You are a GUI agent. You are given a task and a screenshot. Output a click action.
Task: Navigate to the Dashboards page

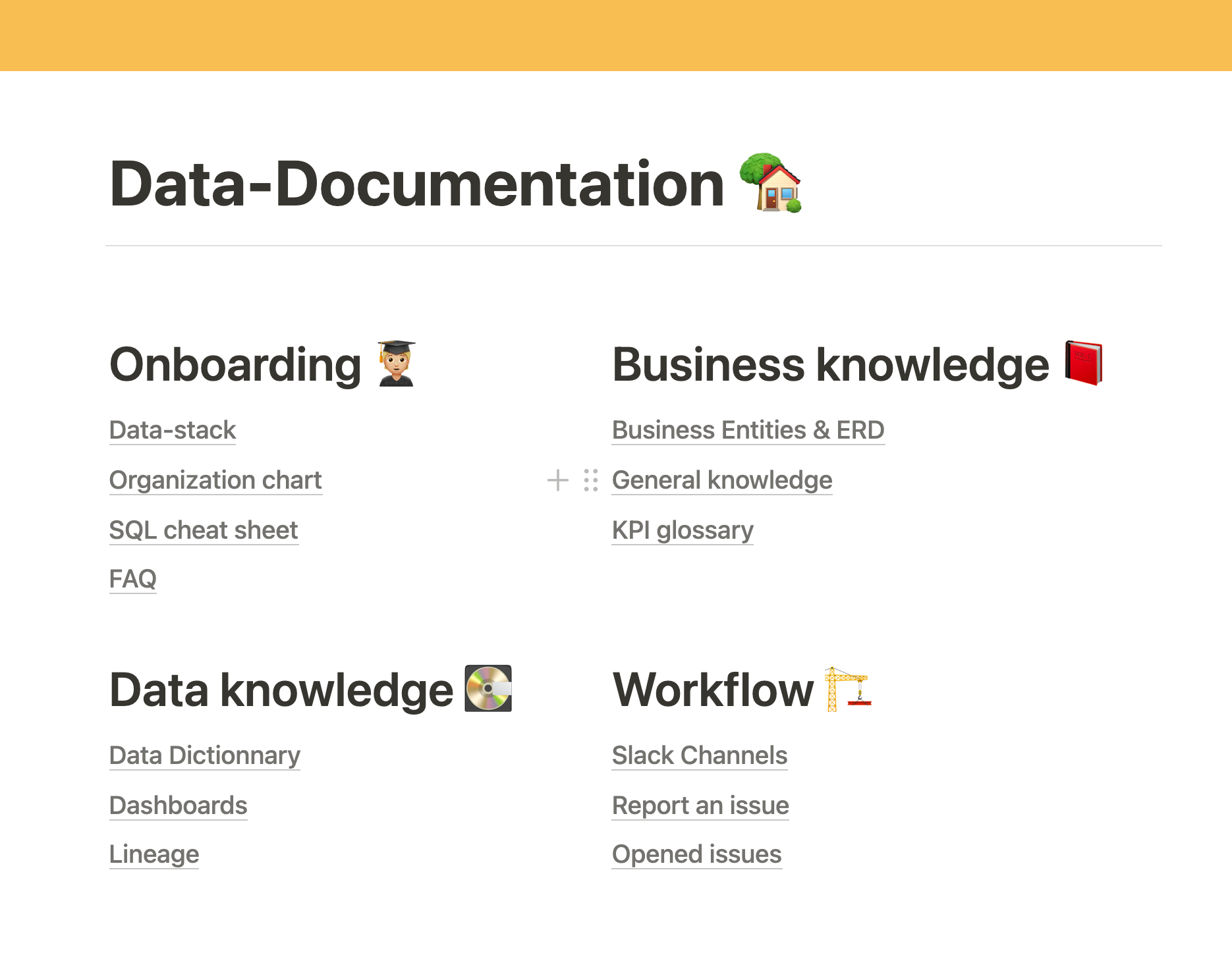coord(179,805)
